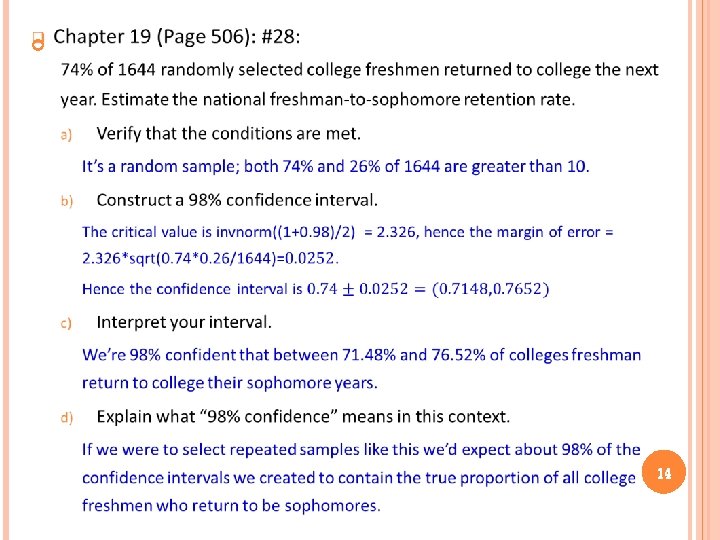This screenshot has height=540, width=720.
Task: Click the 'c)' list marker
Action: click(x=66, y=322)
